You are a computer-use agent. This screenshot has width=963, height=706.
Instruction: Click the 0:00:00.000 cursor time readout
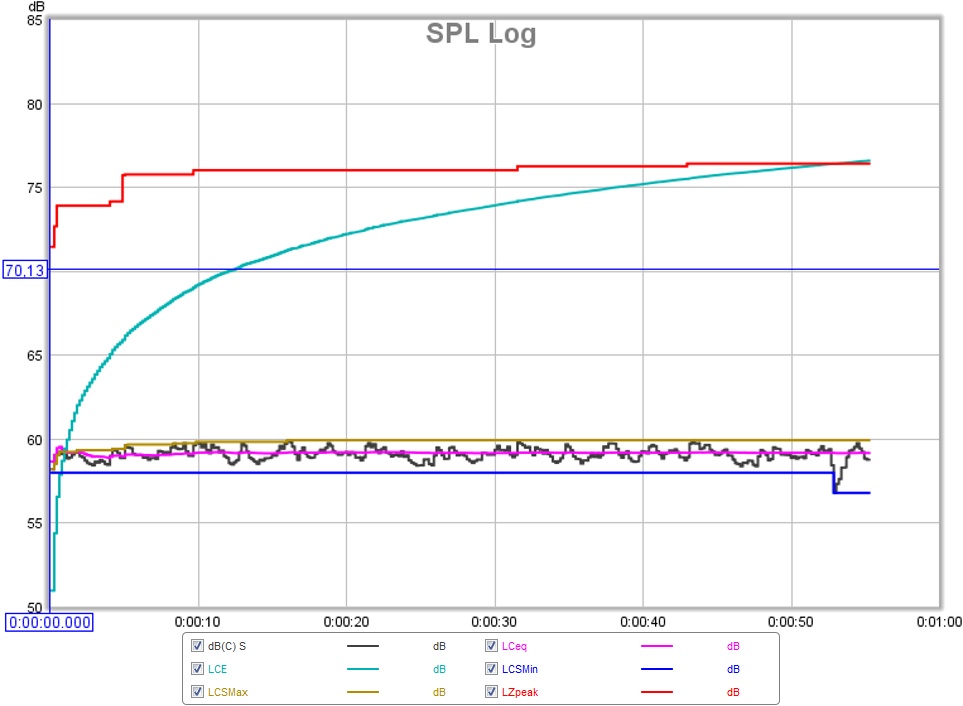point(50,623)
